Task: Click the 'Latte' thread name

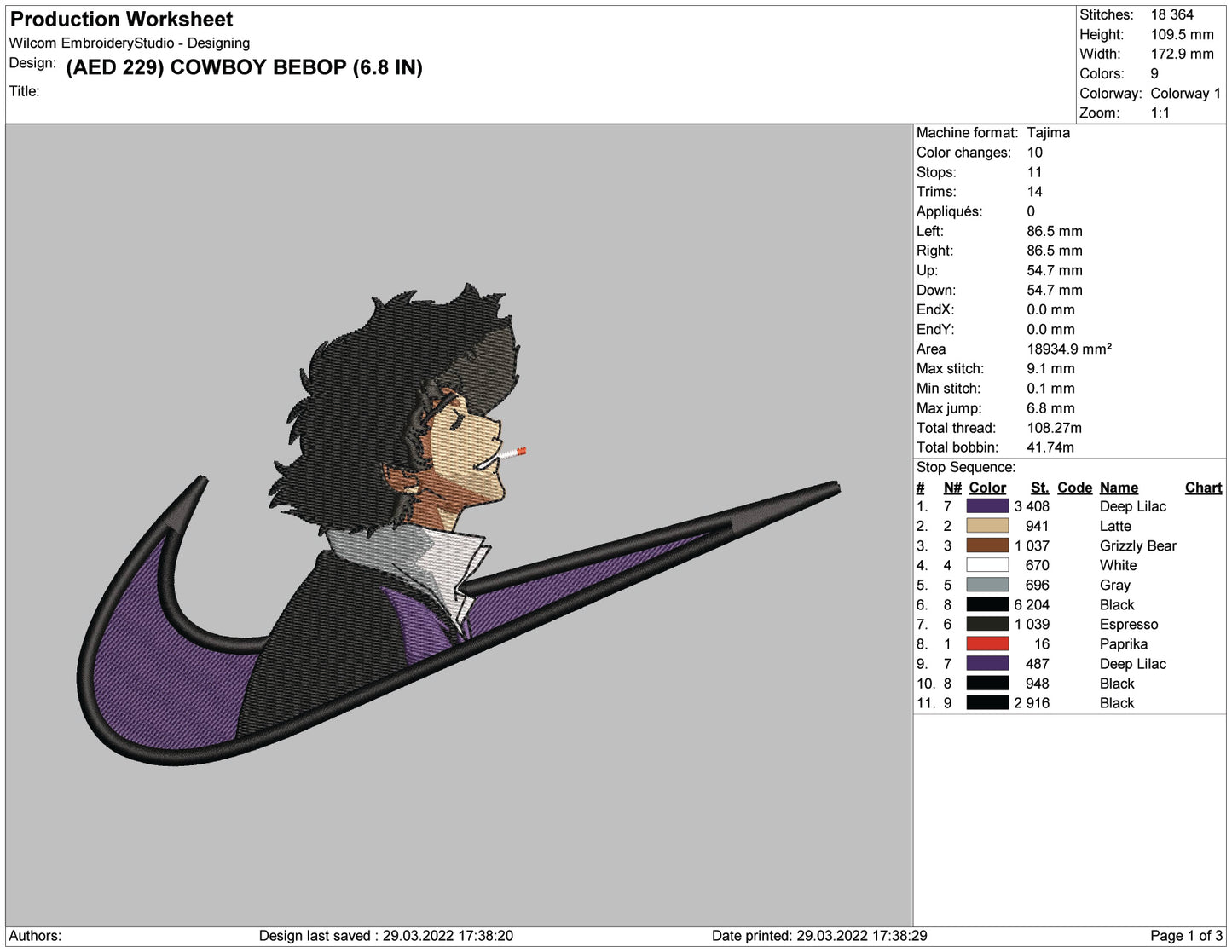Action: pyautogui.click(x=1115, y=526)
